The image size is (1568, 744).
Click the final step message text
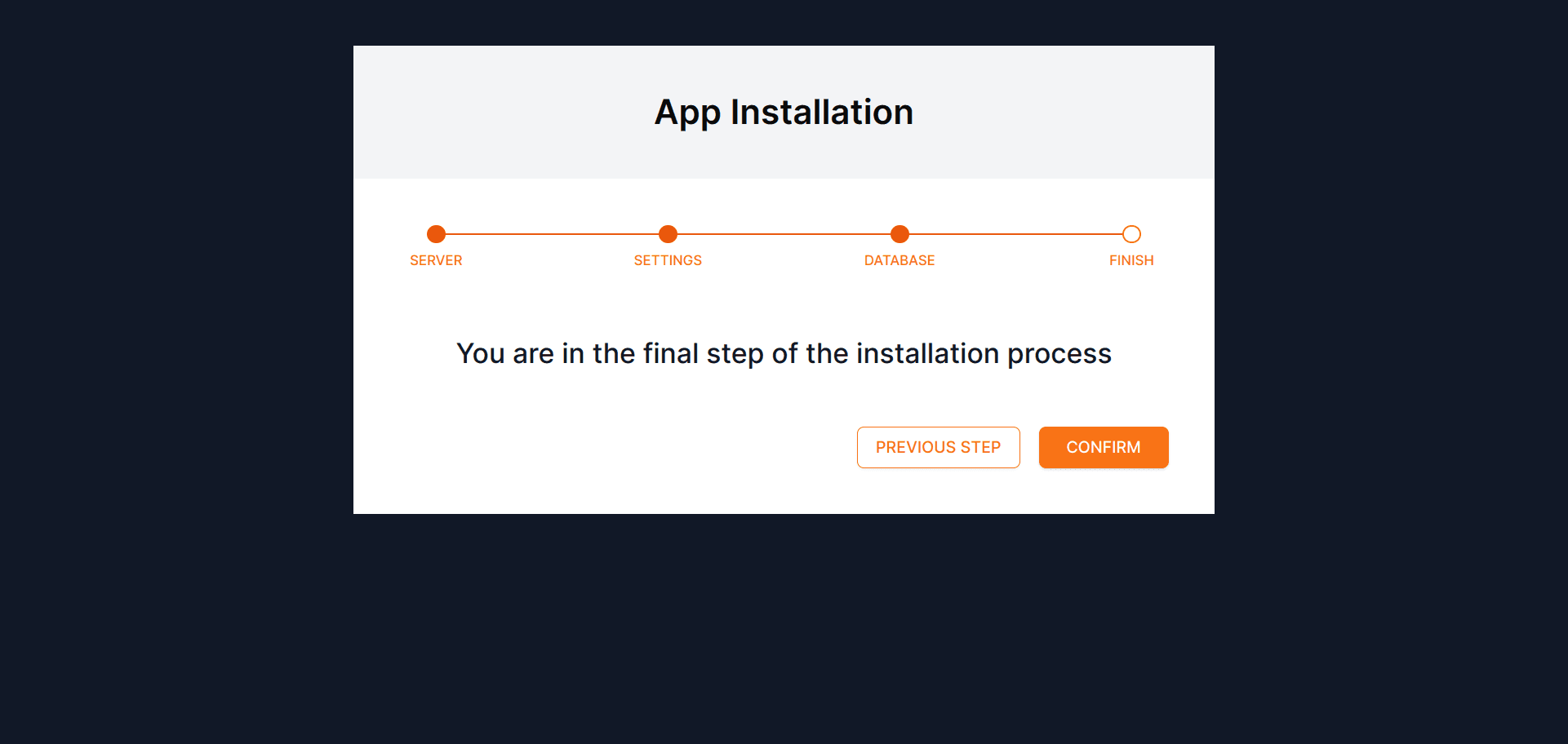coord(784,353)
